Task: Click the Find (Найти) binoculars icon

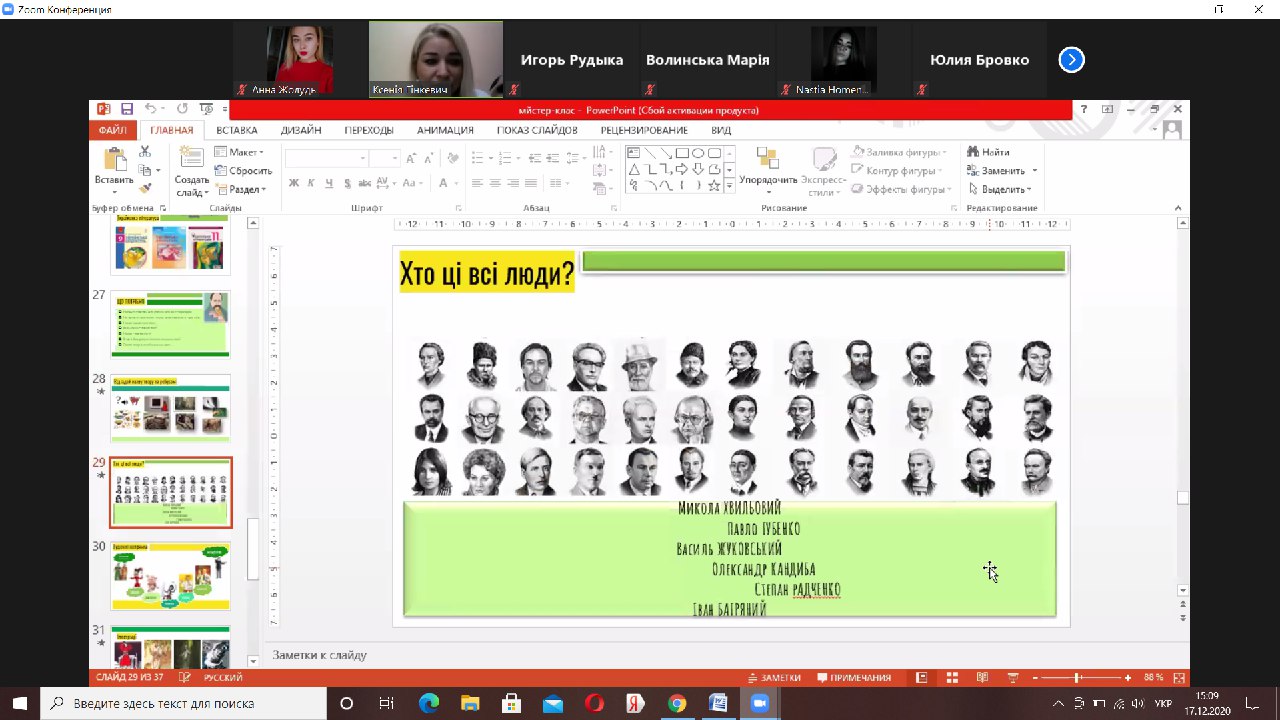Action: (x=973, y=152)
